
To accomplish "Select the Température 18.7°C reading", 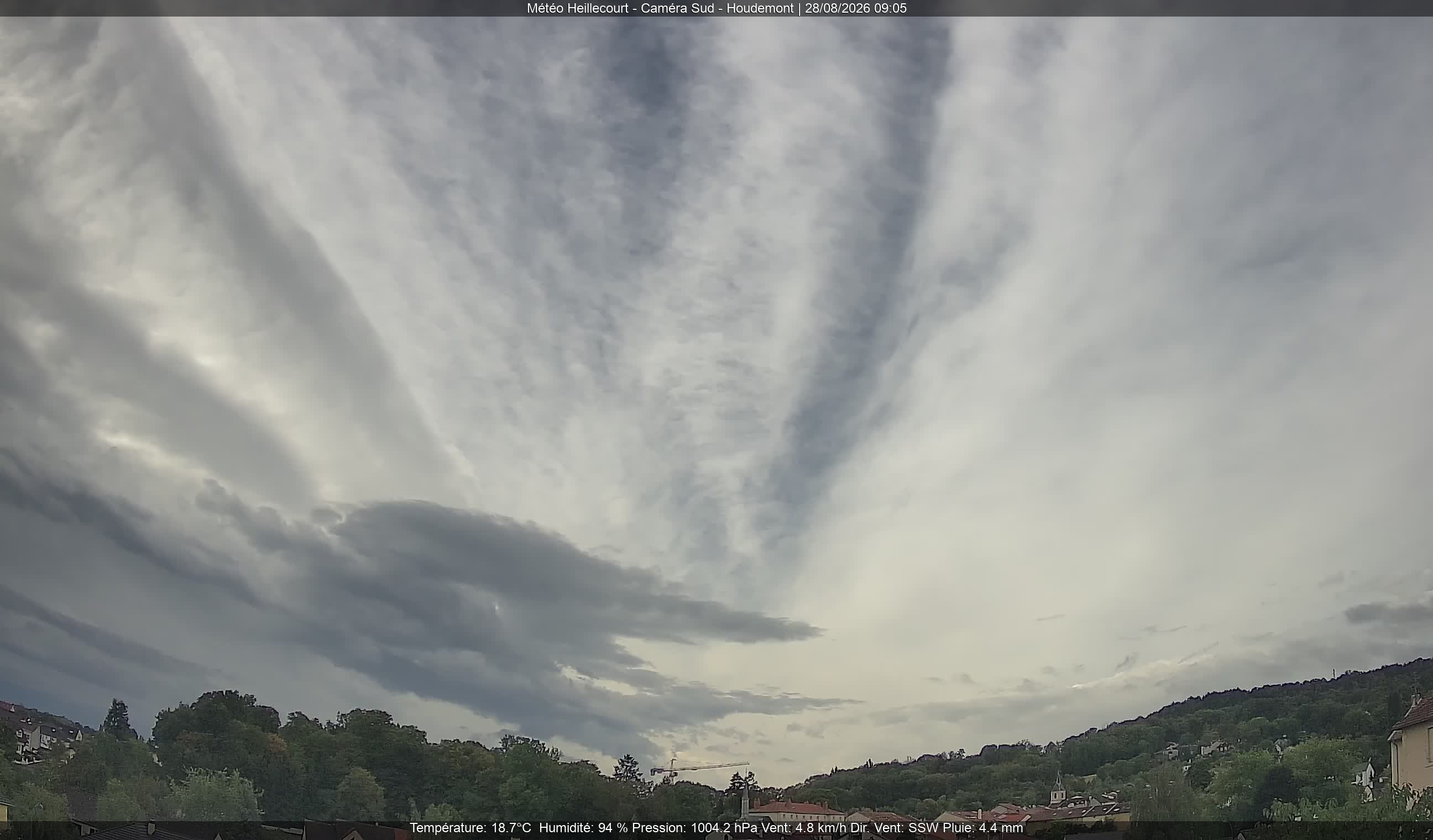I will tap(470, 828).
